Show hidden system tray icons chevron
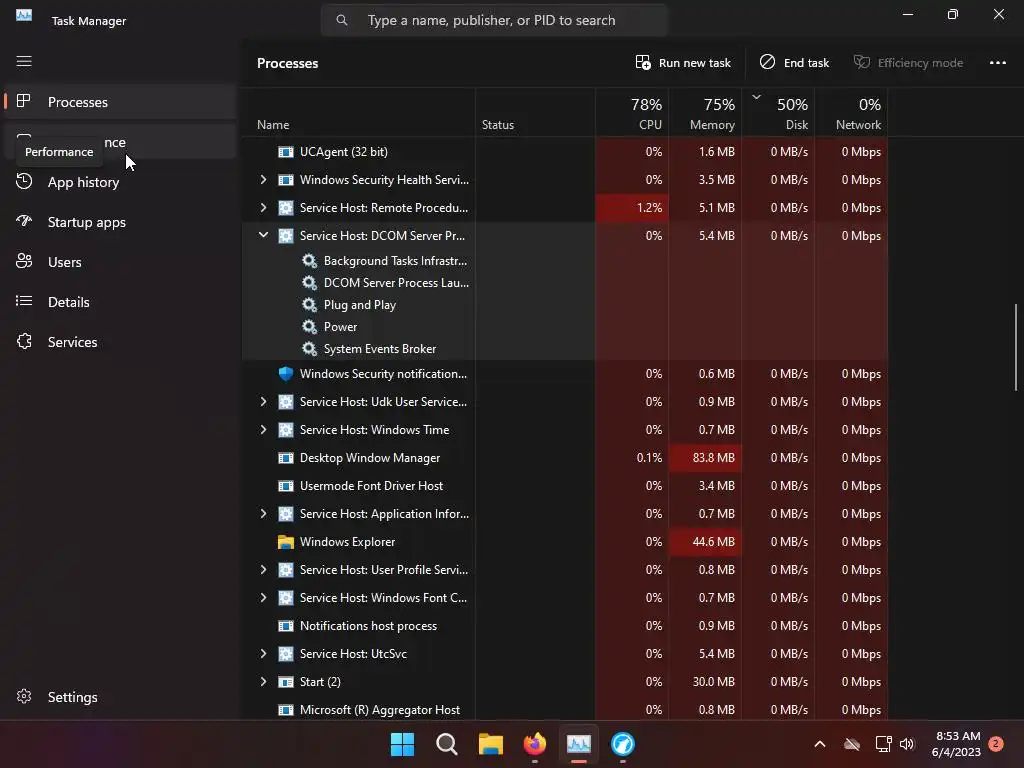 click(820, 744)
